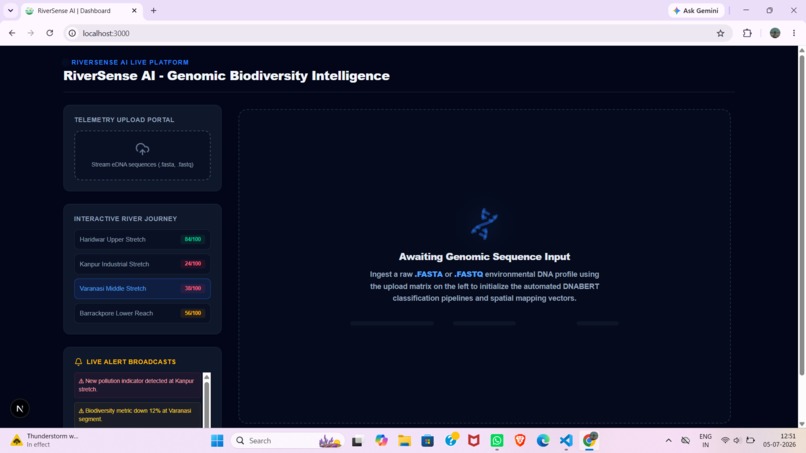Screen dimensions: 806x453
Task: Click the page vertical scrollbar
Action: click(801, 213)
